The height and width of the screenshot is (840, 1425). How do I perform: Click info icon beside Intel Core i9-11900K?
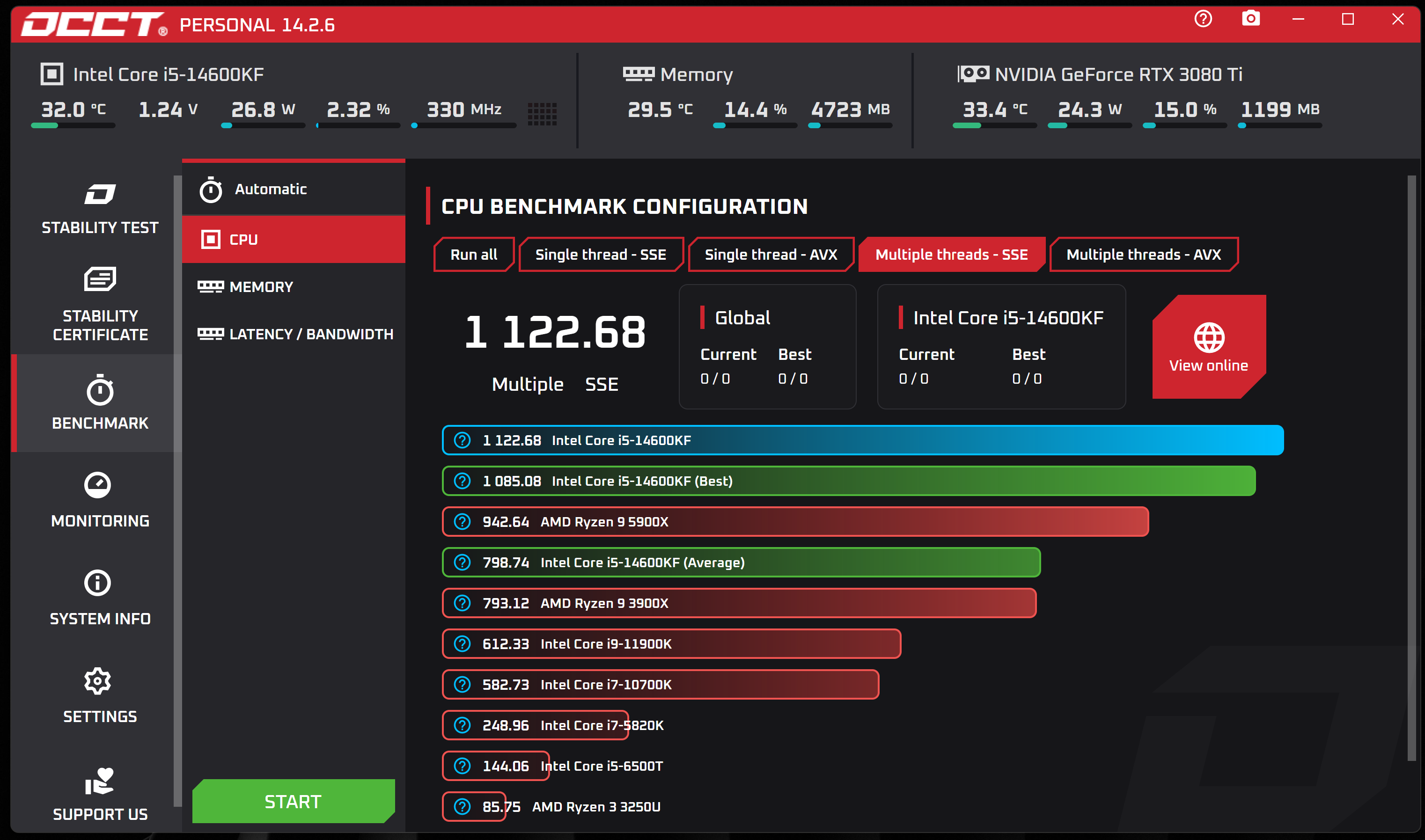click(x=462, y=643)
